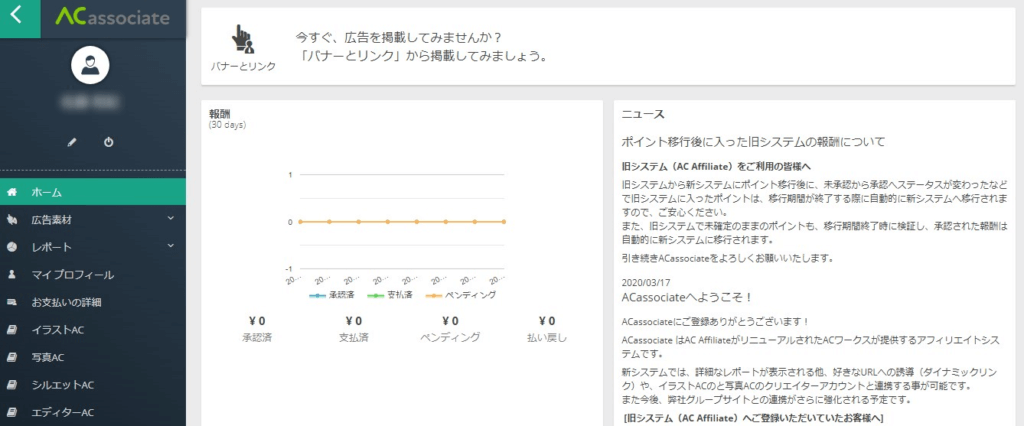Select the ¥0 value above ペンディング total
This screenshot has height=426, width=1024.
pyautogui.click(x=450, y=321)
